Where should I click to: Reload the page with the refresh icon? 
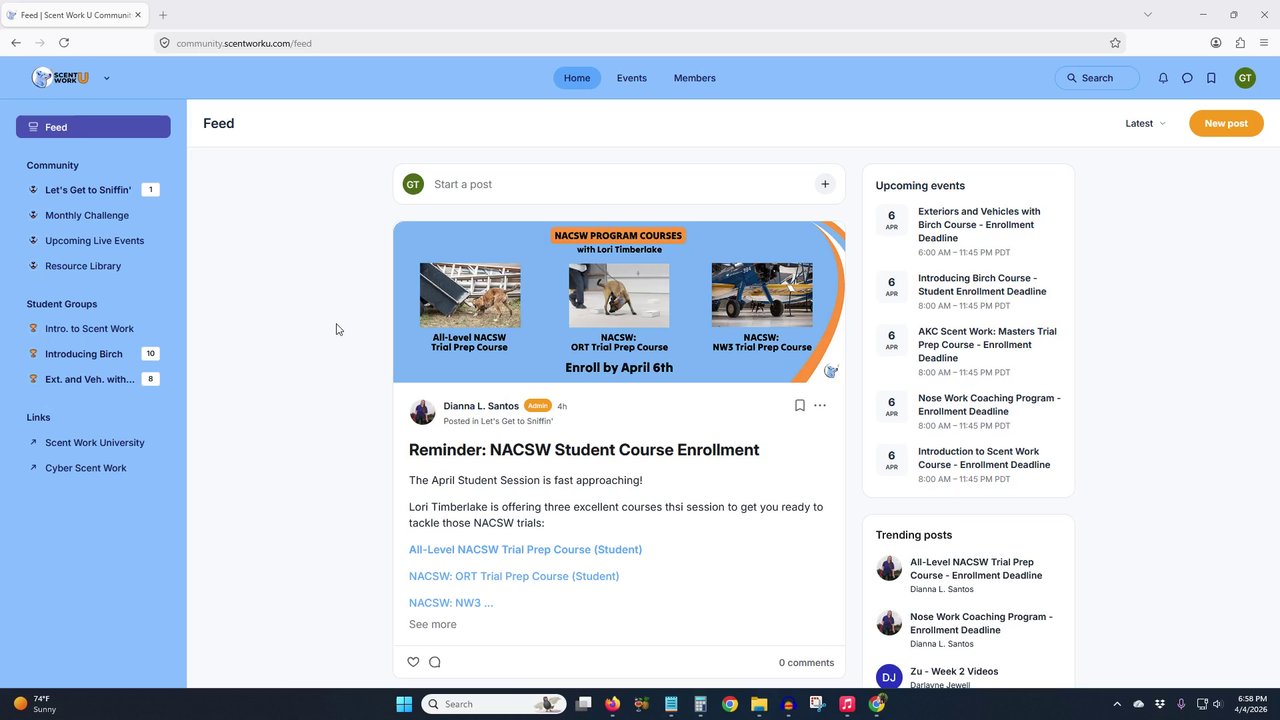(64, 43)
